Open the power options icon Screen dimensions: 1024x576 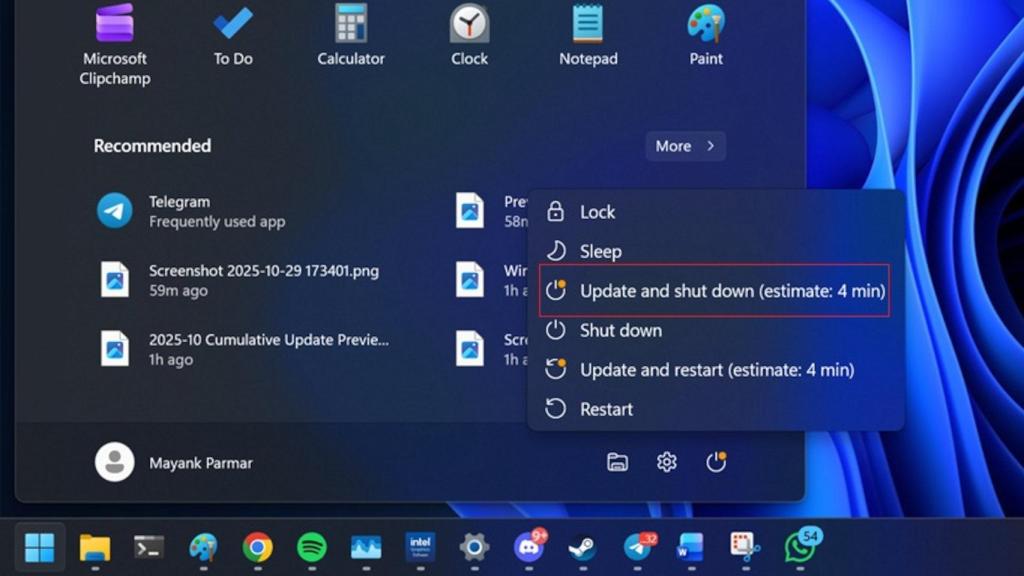[x=718, y=462]
